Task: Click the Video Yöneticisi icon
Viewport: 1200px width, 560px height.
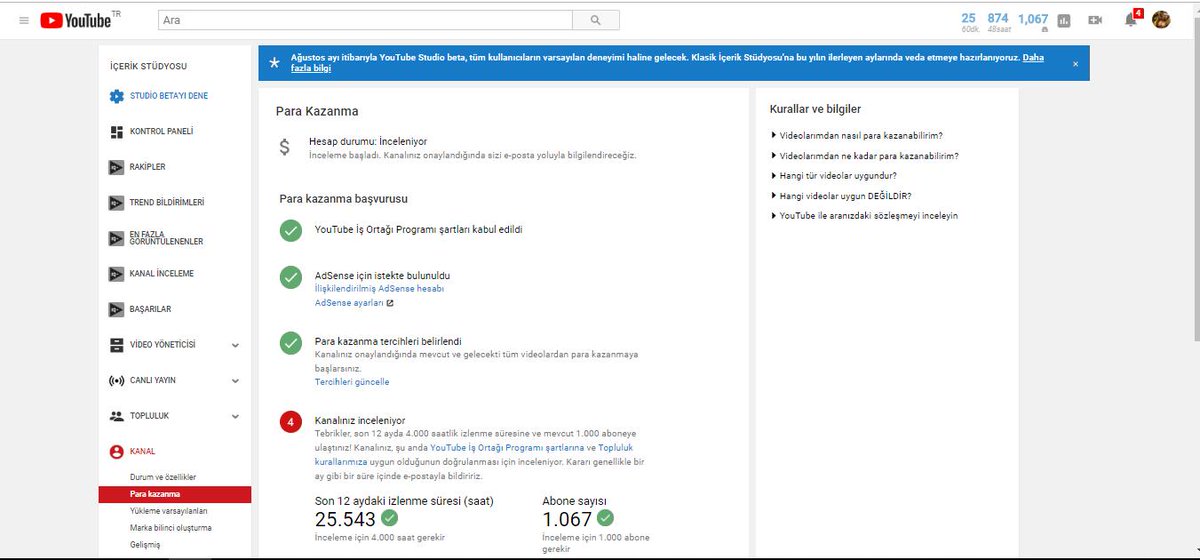Action: click(116, 345)
